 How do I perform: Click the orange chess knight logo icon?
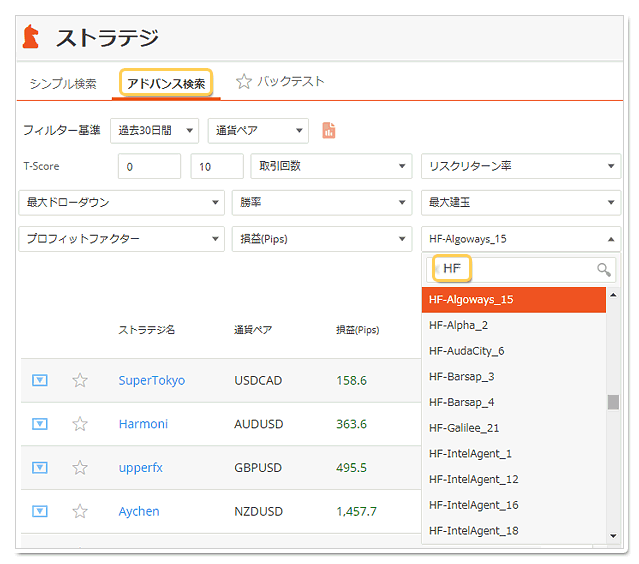point(31,36)
